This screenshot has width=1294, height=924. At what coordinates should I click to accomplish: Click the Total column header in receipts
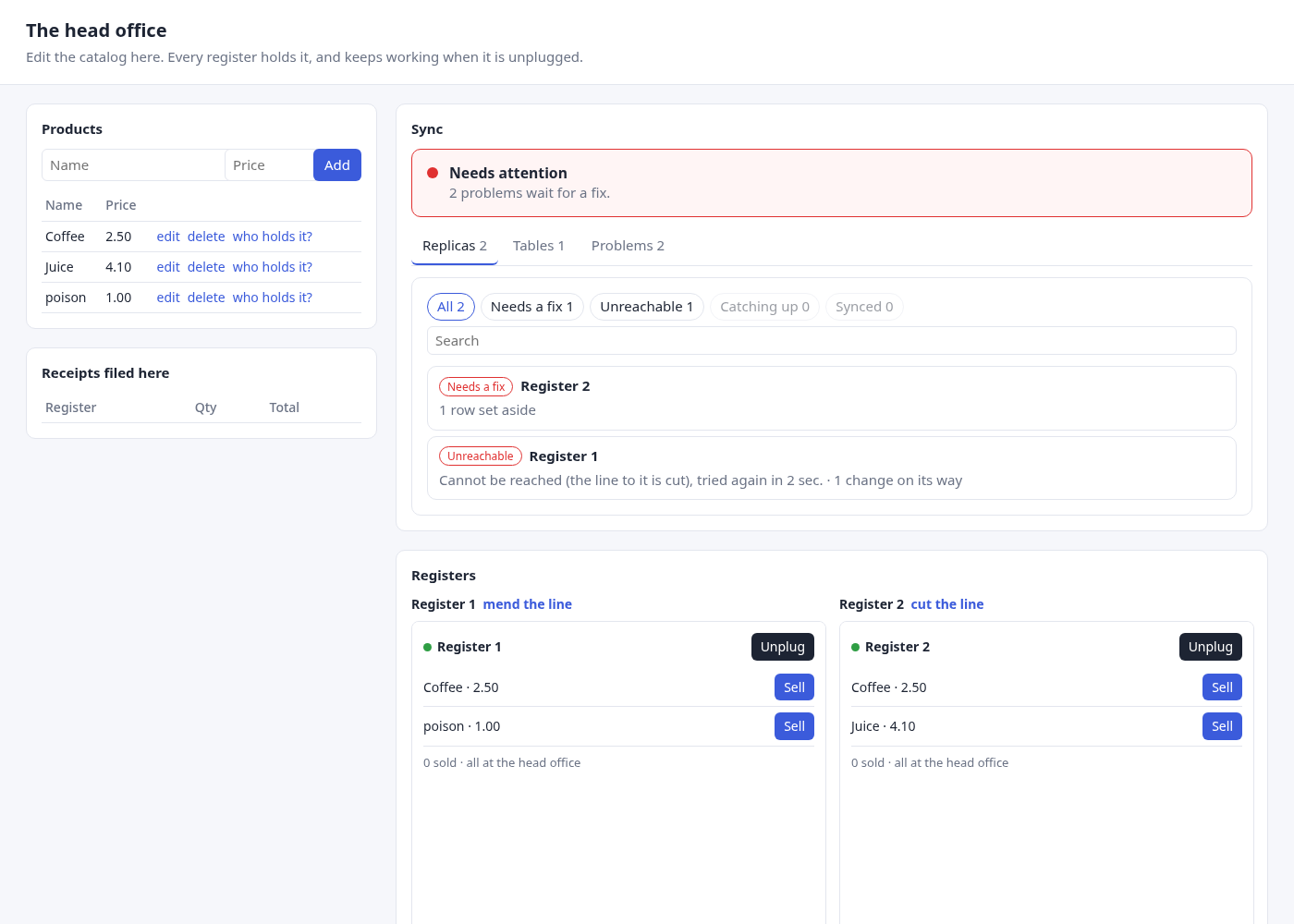(x=285, y=407)
